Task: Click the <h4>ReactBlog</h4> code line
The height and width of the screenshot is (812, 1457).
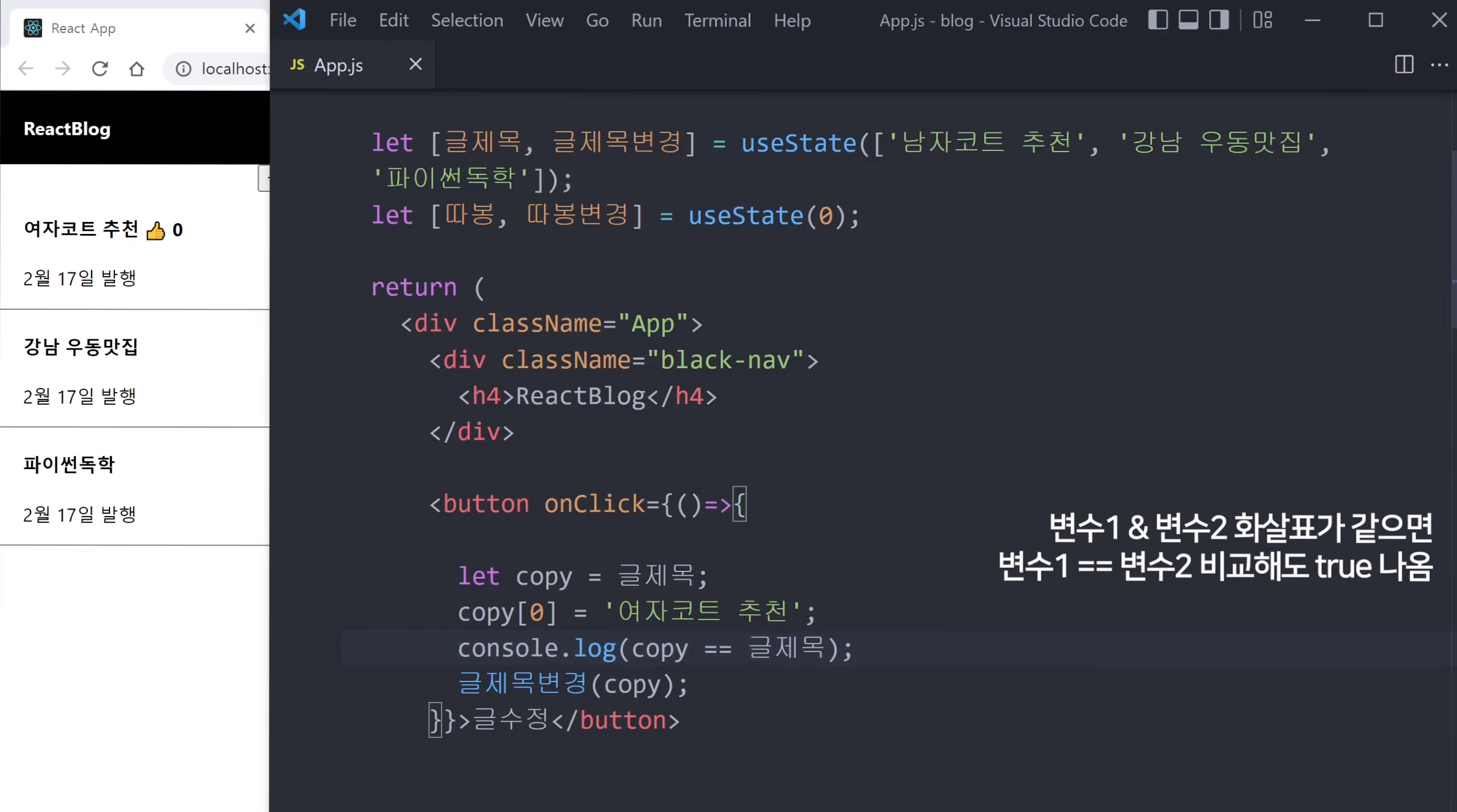Action: [588, 396]
